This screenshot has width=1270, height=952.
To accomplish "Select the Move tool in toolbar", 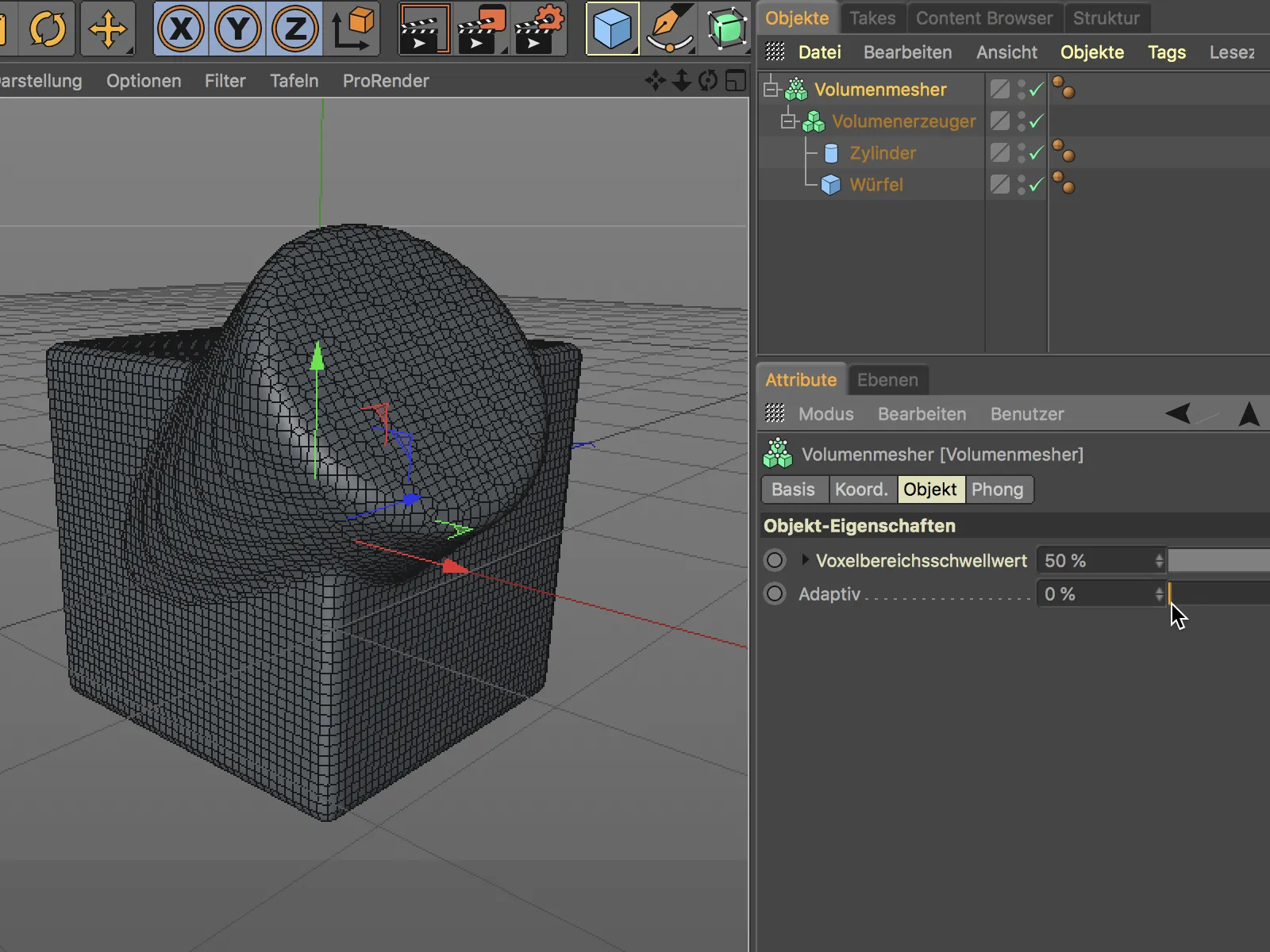I will pyautogui.click(x=107, y=29).
